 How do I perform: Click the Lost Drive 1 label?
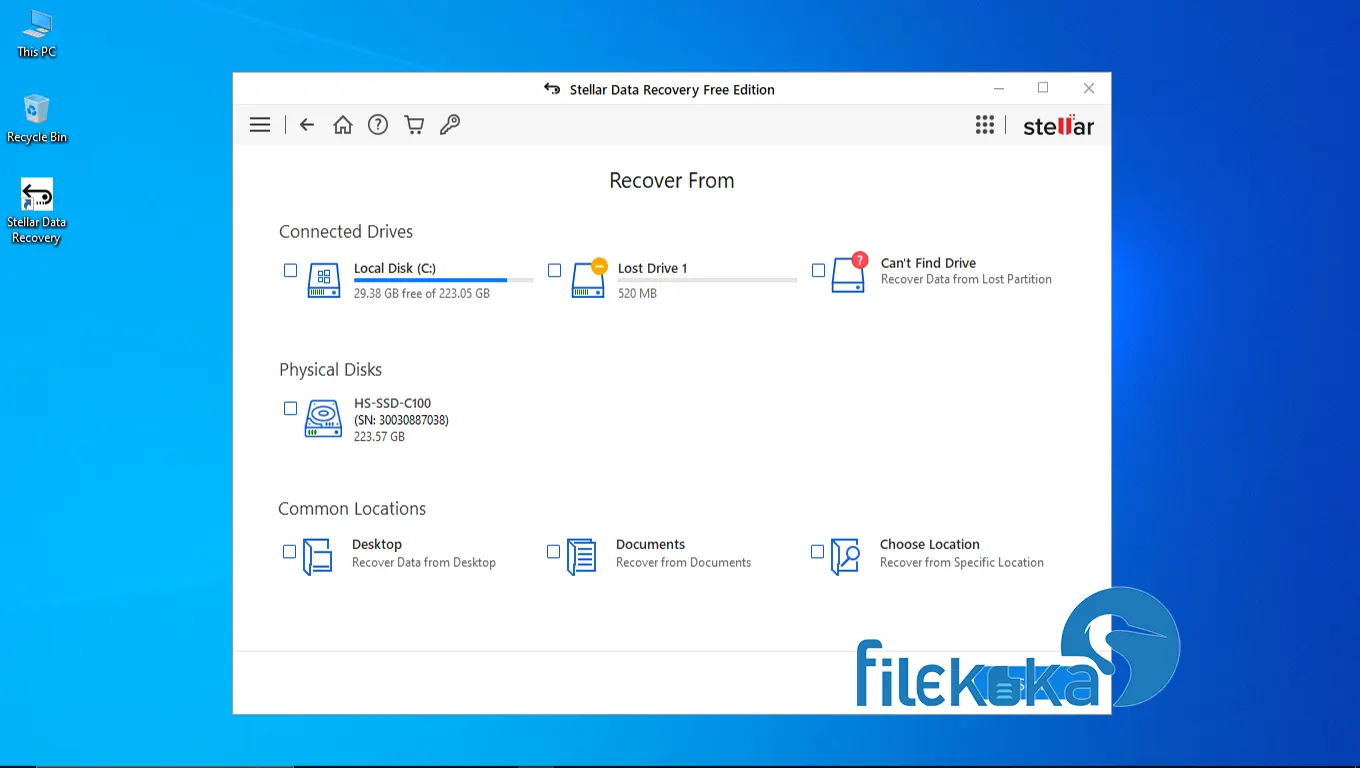[653, 268]
